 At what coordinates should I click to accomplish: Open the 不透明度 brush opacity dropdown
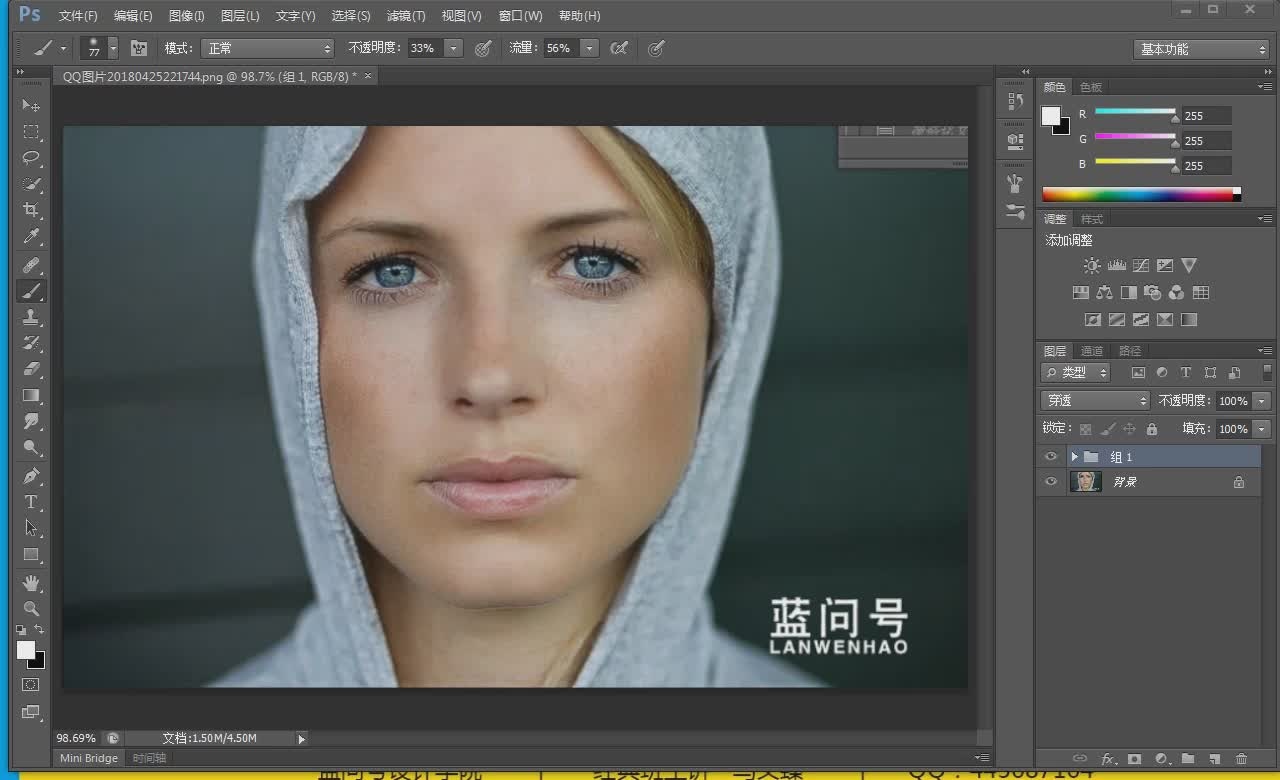[x=454, y=48]
